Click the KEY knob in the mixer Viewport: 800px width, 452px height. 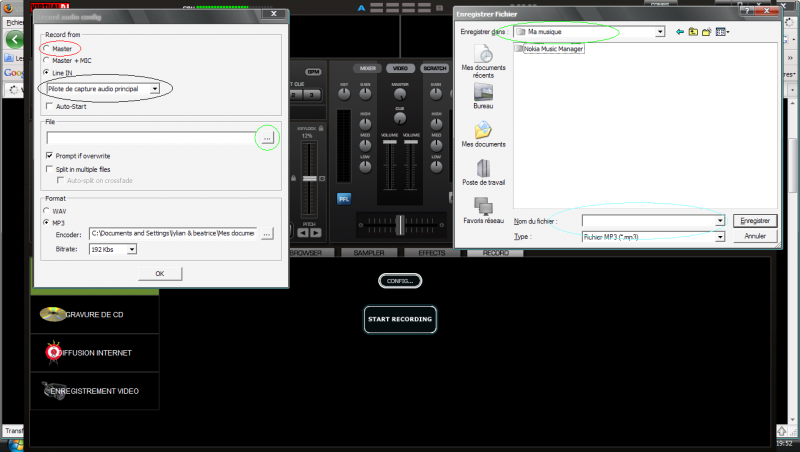point(344,94)
